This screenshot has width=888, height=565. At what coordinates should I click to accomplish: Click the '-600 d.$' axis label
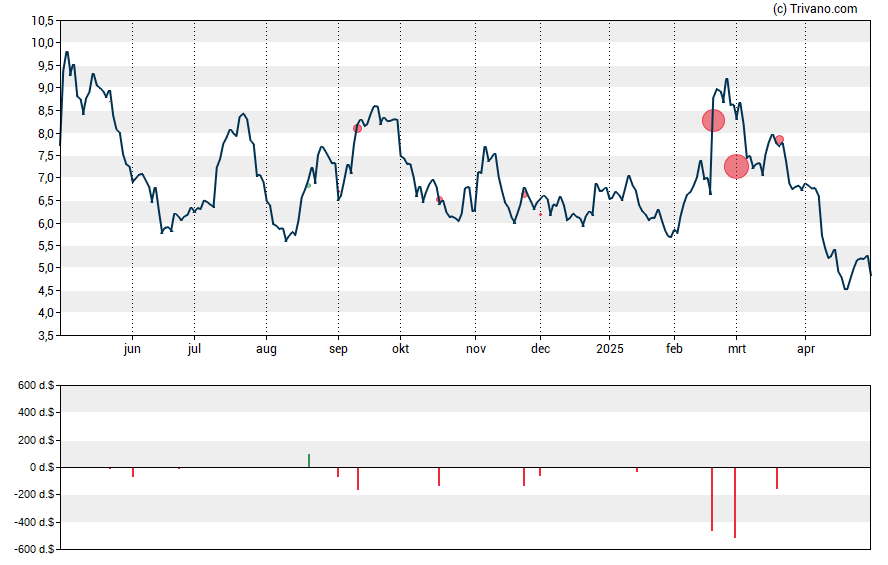[x=34, y=549]
